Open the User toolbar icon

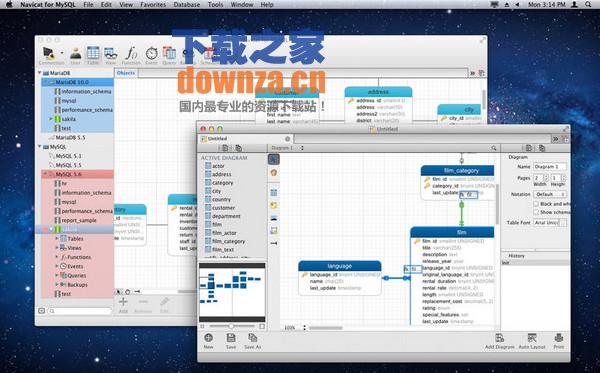pos(76,54)
